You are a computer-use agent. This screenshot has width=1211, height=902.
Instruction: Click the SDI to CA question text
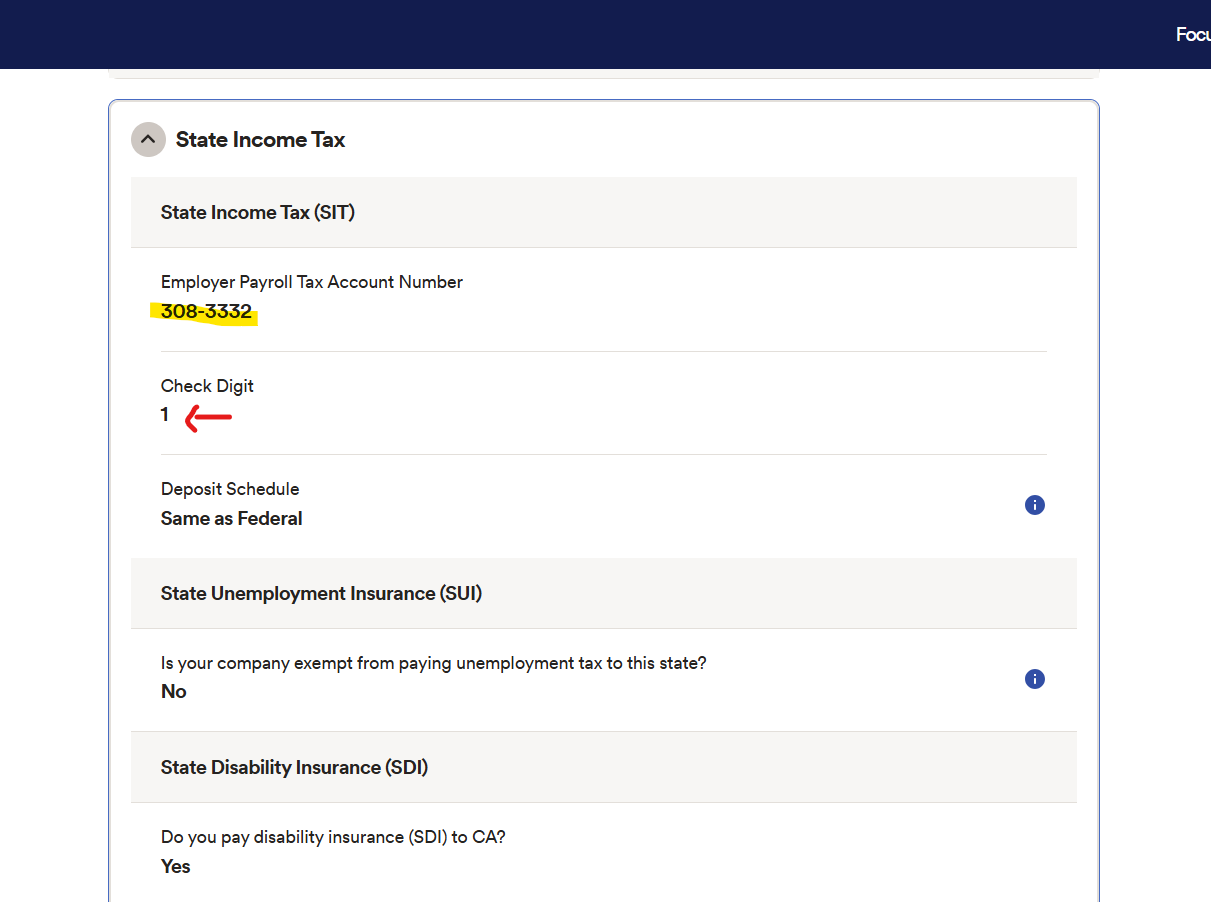click(333, 837)
